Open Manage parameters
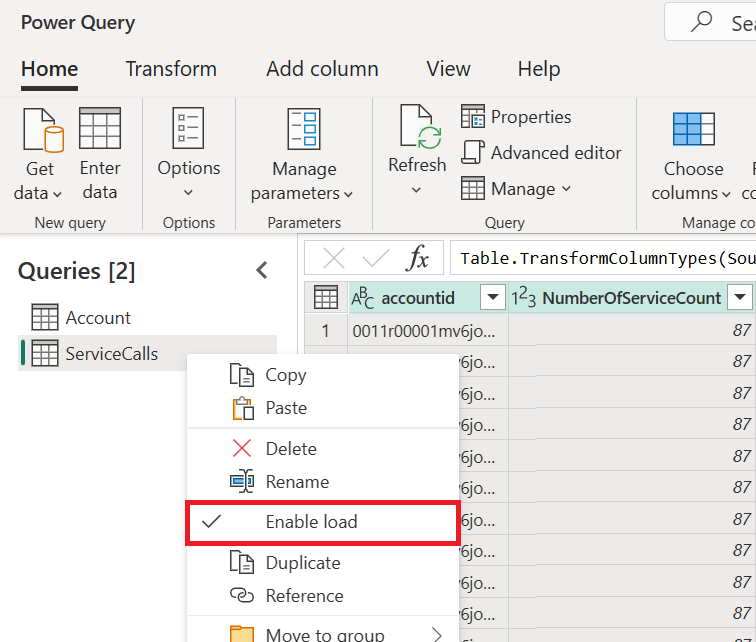 point(303,132)
